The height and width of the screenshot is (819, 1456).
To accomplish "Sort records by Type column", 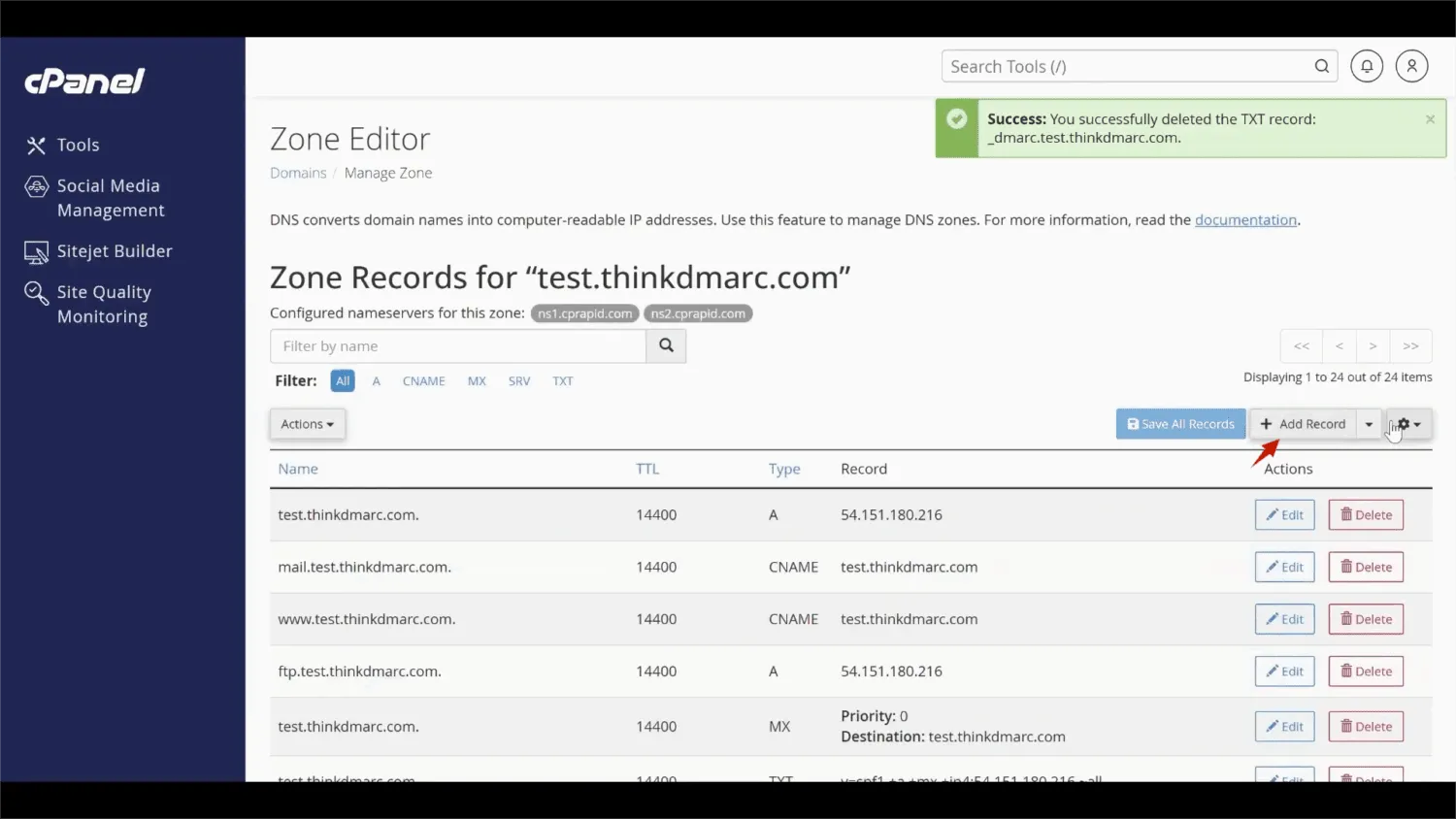I will click(784, 469).
